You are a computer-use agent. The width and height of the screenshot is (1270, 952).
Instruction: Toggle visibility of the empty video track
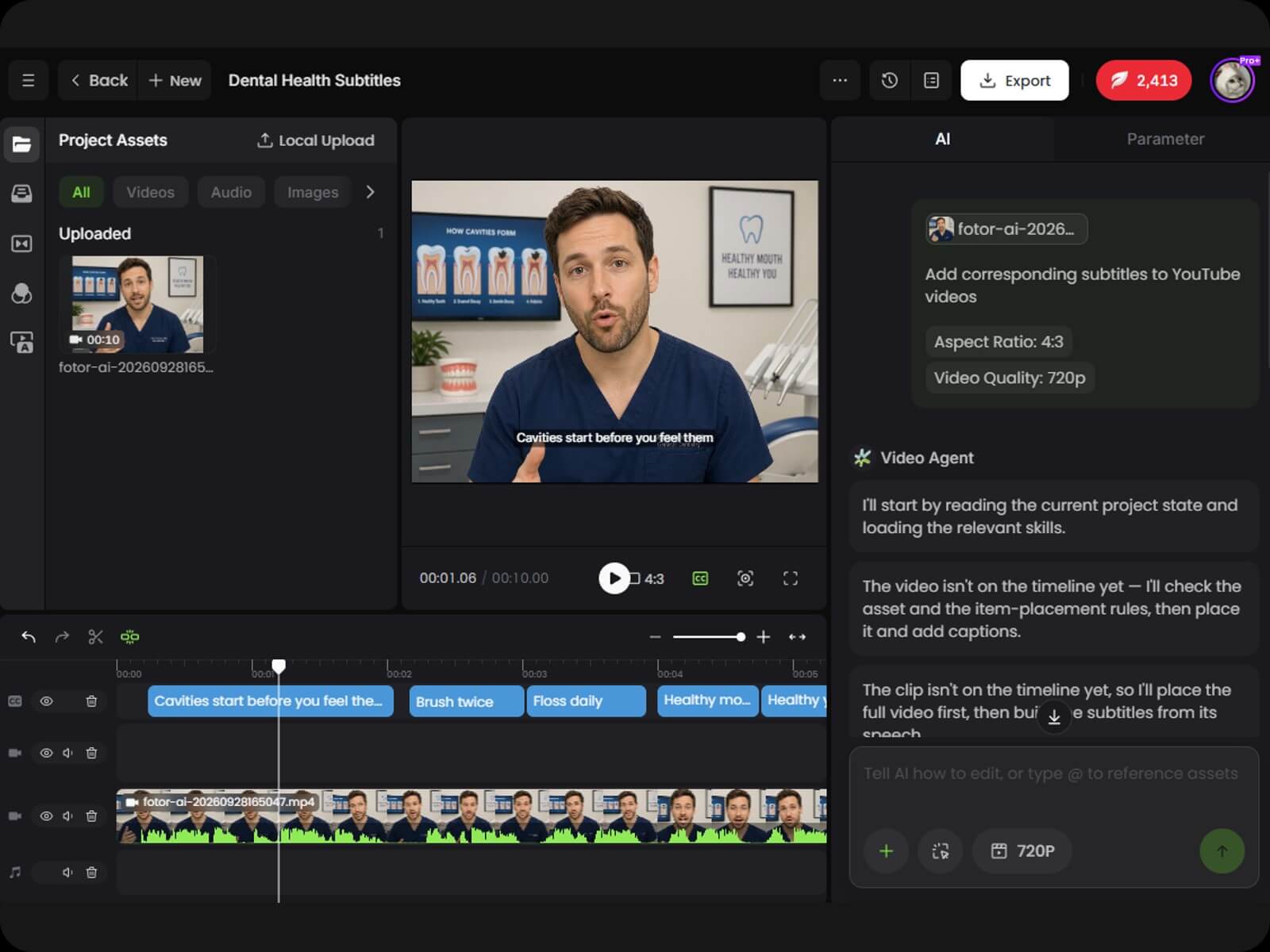(x=46, y=753)
